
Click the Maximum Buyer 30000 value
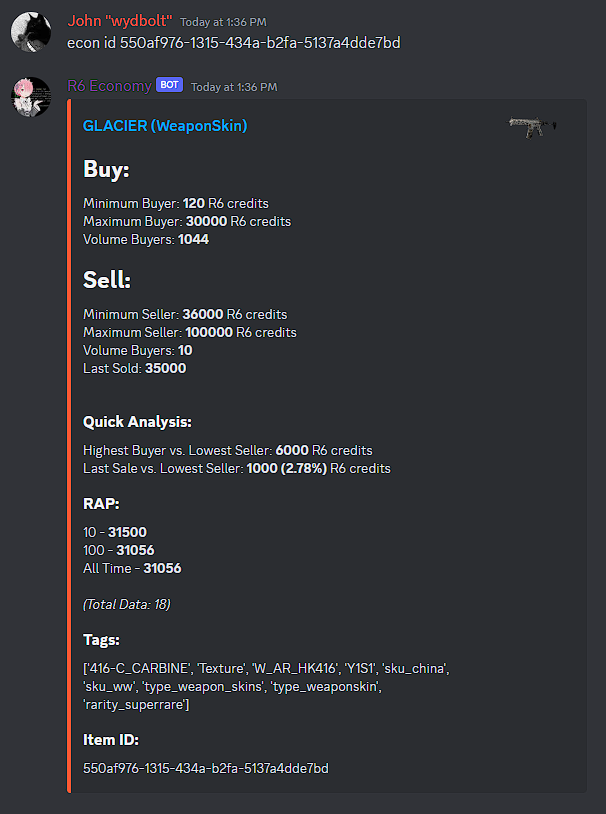click(207, 222)
